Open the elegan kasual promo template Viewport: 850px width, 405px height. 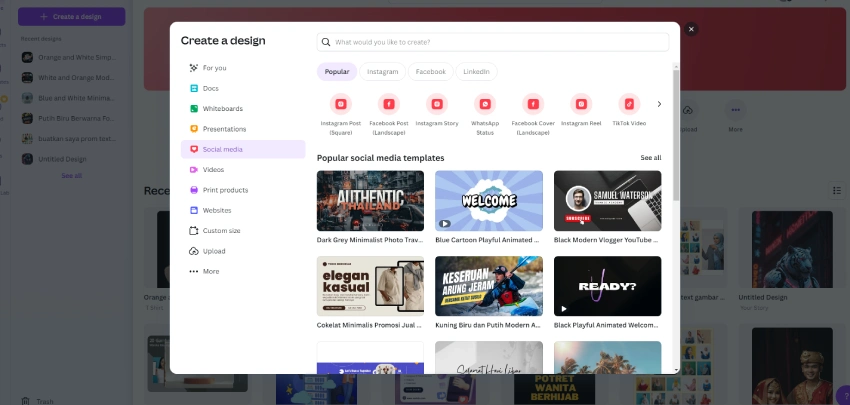[370, 286]
